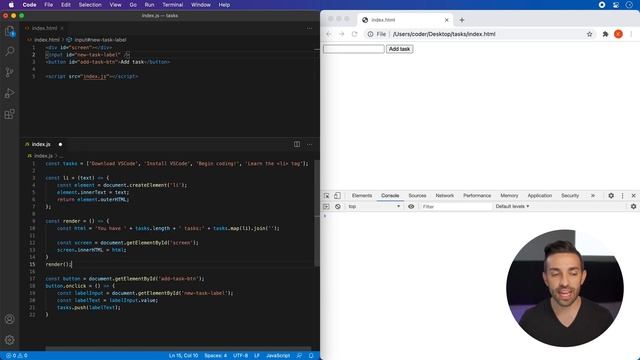This screenshot has height=360, width=640.
Task: Close the DevTools panel
Action: (x=633, y=196)
